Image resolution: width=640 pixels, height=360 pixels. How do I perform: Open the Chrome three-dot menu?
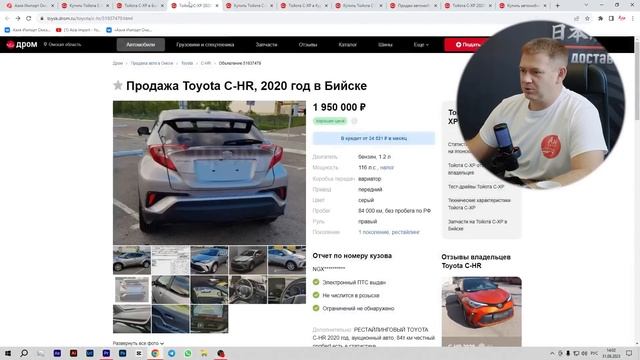(x=633, y=18)
